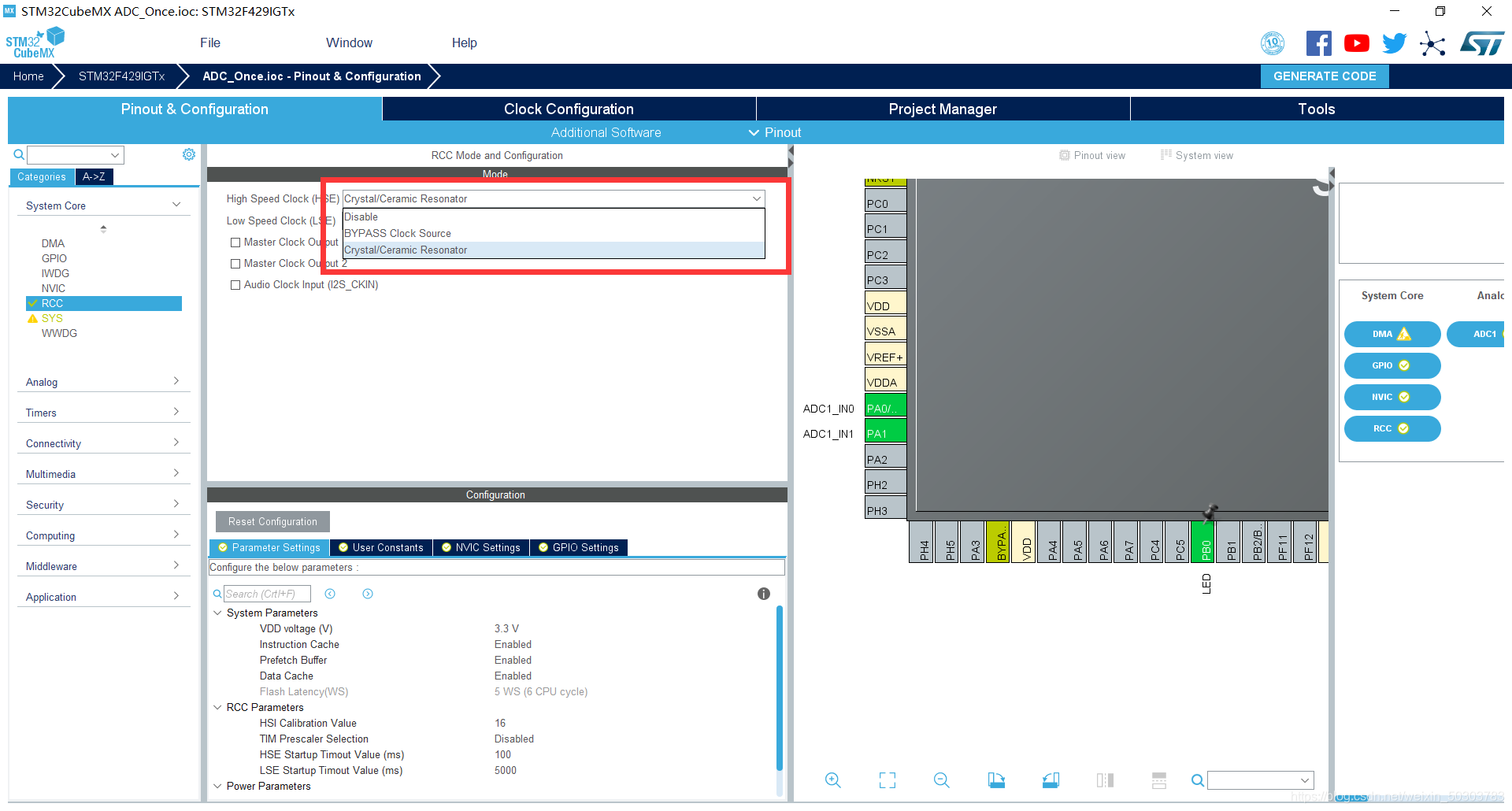The image size is (1512, 811).
Task: Click the GPIO system view button
Action: (1392, 365)
